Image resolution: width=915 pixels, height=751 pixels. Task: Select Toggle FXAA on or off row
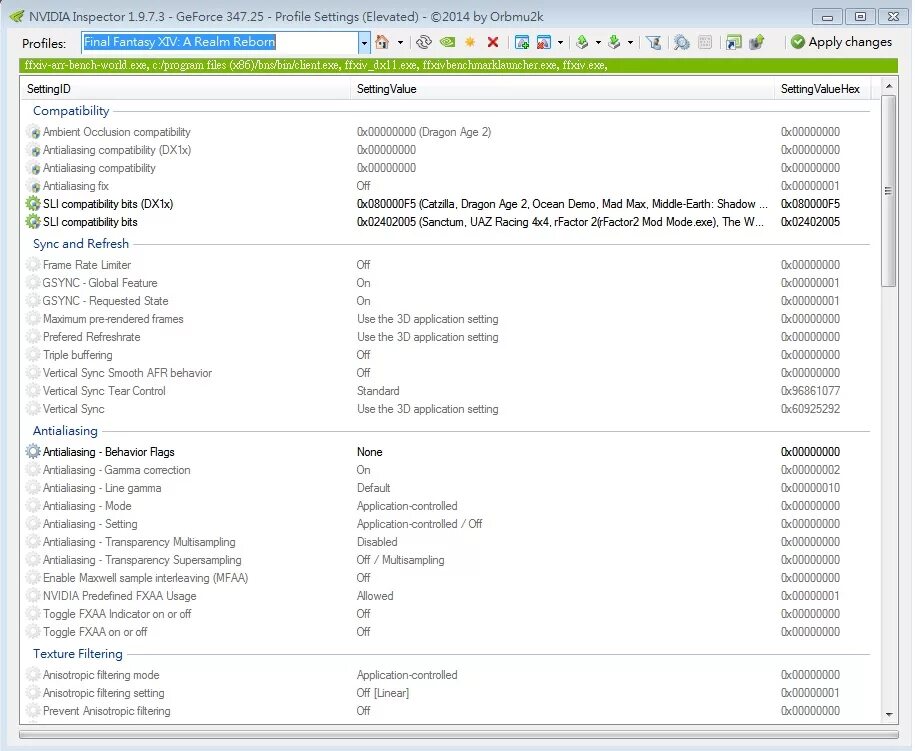click(x=446, y=632)
